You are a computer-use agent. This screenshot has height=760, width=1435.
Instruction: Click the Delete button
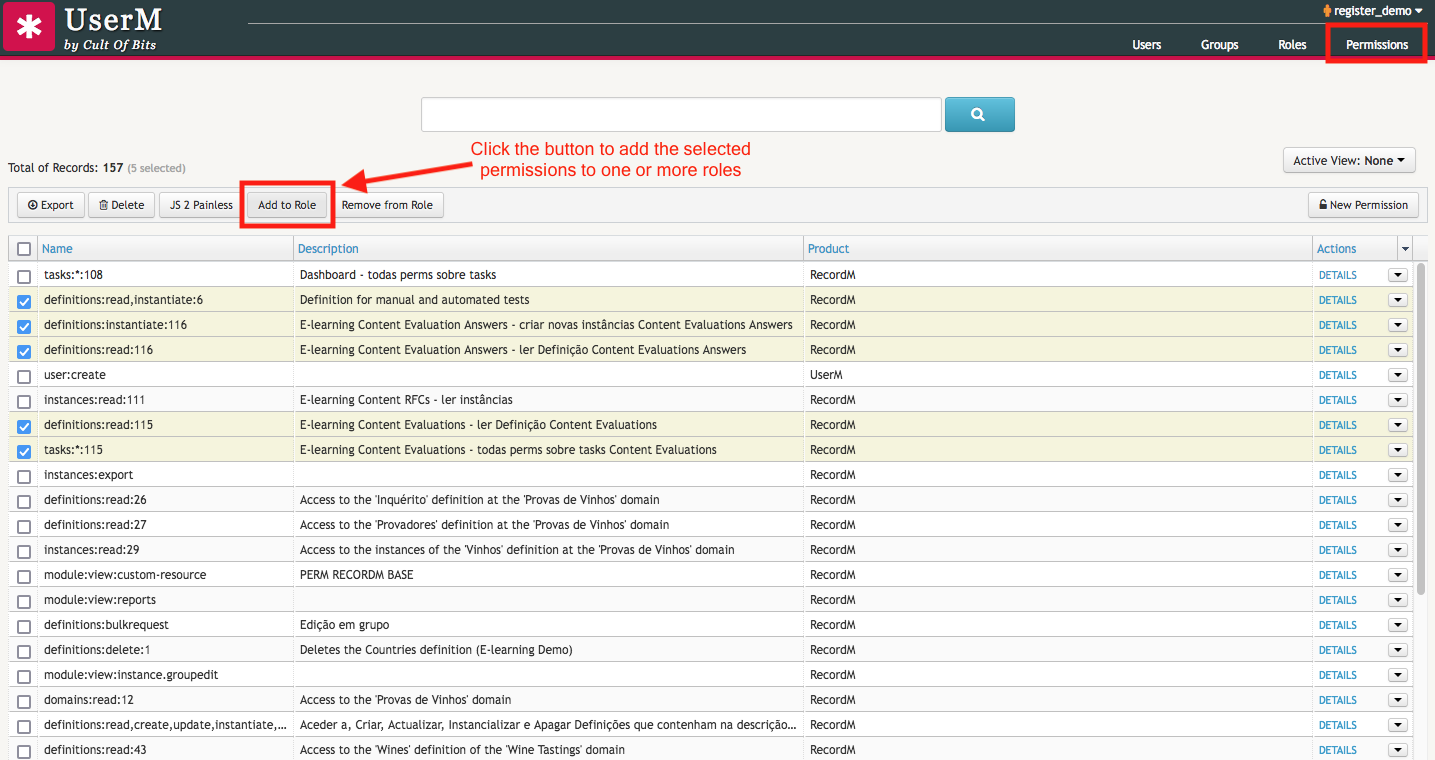pyautogui.click(x=121, y=205)
